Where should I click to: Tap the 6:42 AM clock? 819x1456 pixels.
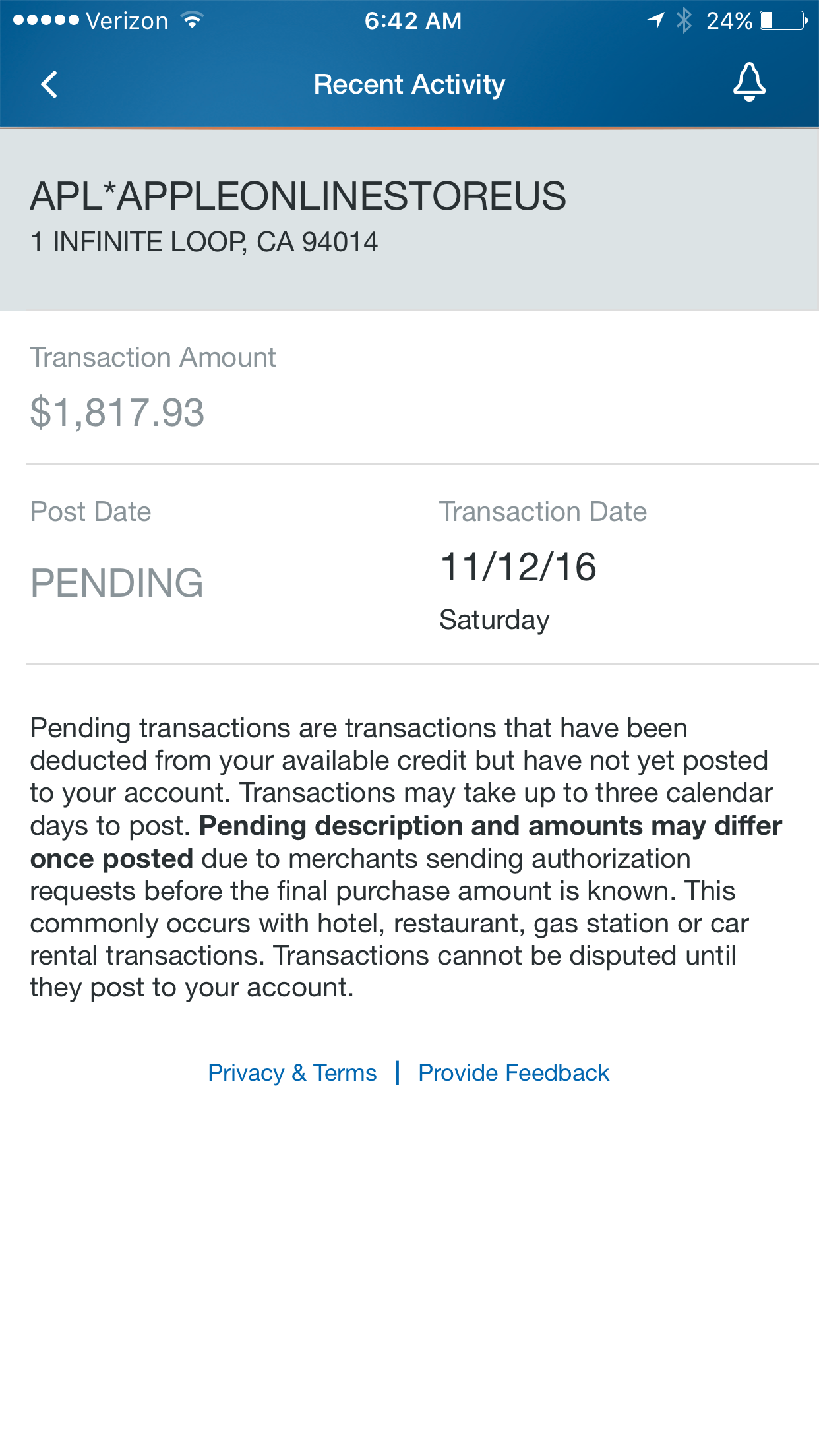pyautogui.click(x=413, y=20)
